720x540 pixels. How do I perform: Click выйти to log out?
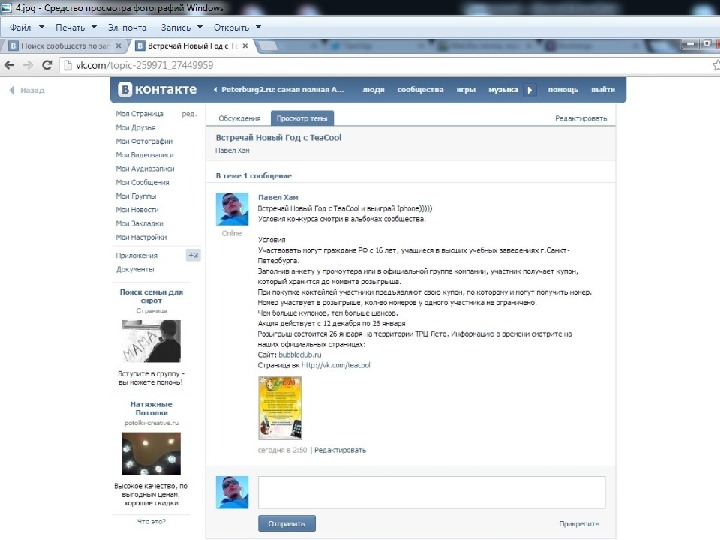[x=603, y=90]
